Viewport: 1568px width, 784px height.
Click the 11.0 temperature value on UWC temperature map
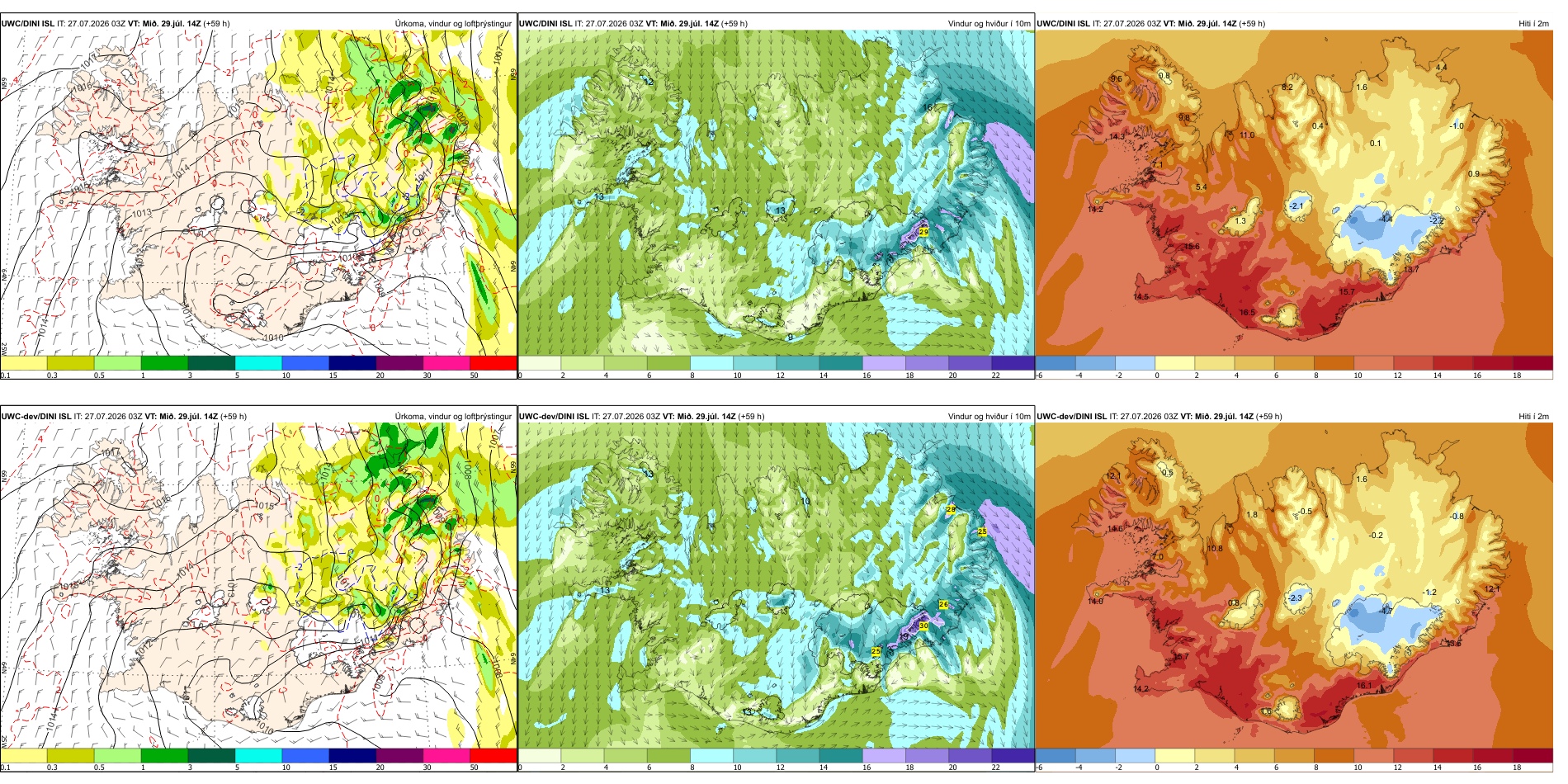1247,135
